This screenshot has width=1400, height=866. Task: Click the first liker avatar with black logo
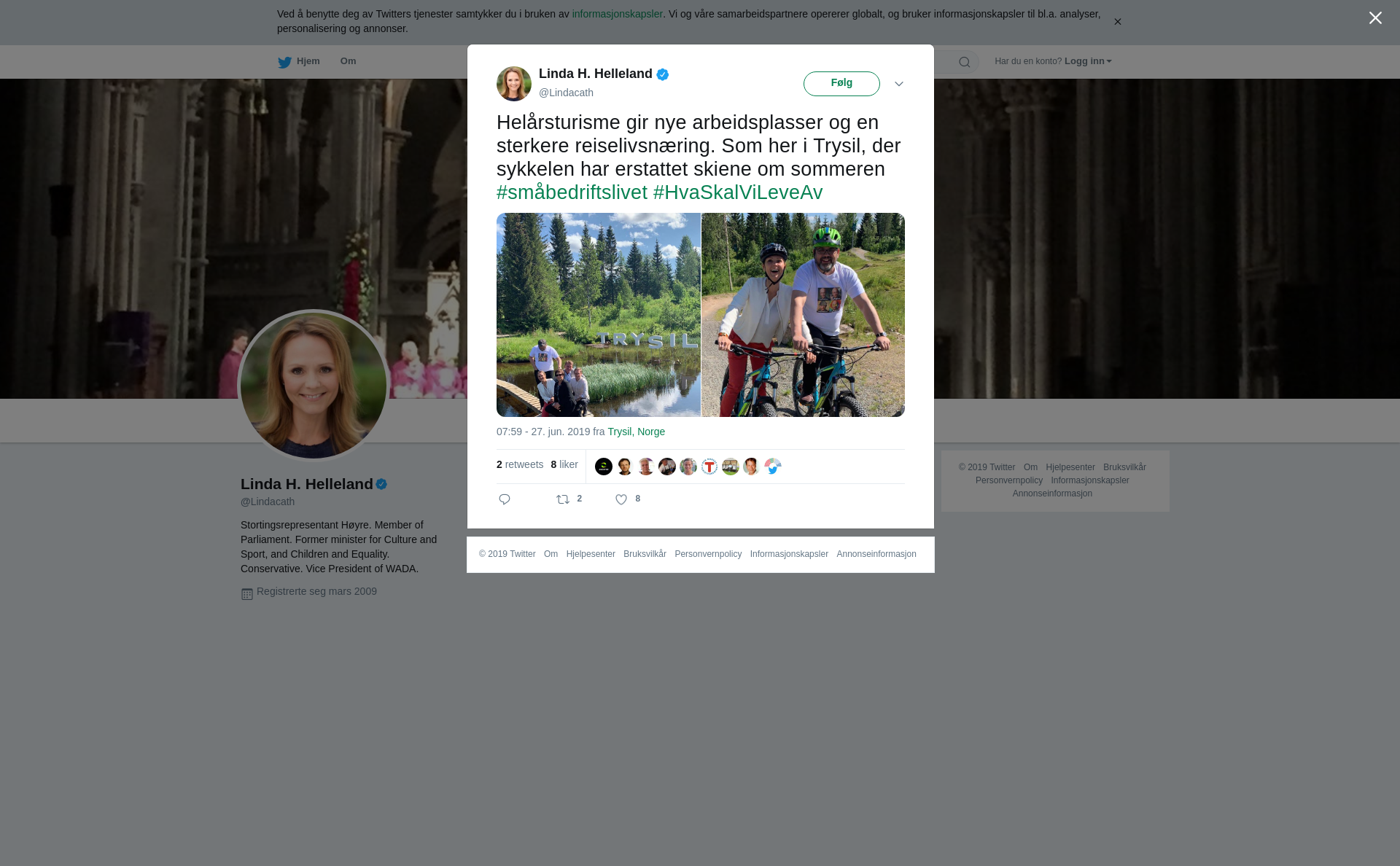[604, 467]
